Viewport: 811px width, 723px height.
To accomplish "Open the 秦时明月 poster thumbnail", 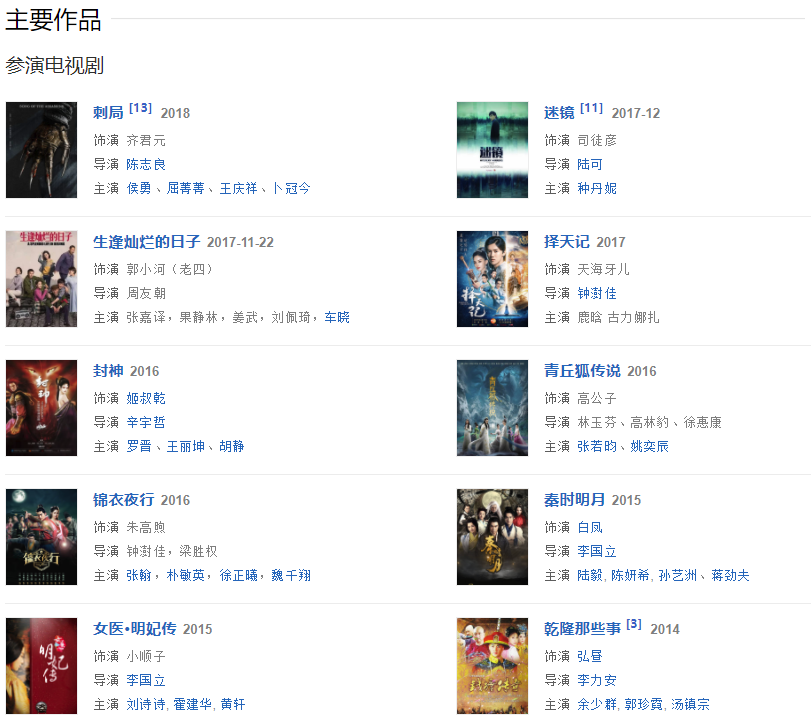I will tap(492, 537).
